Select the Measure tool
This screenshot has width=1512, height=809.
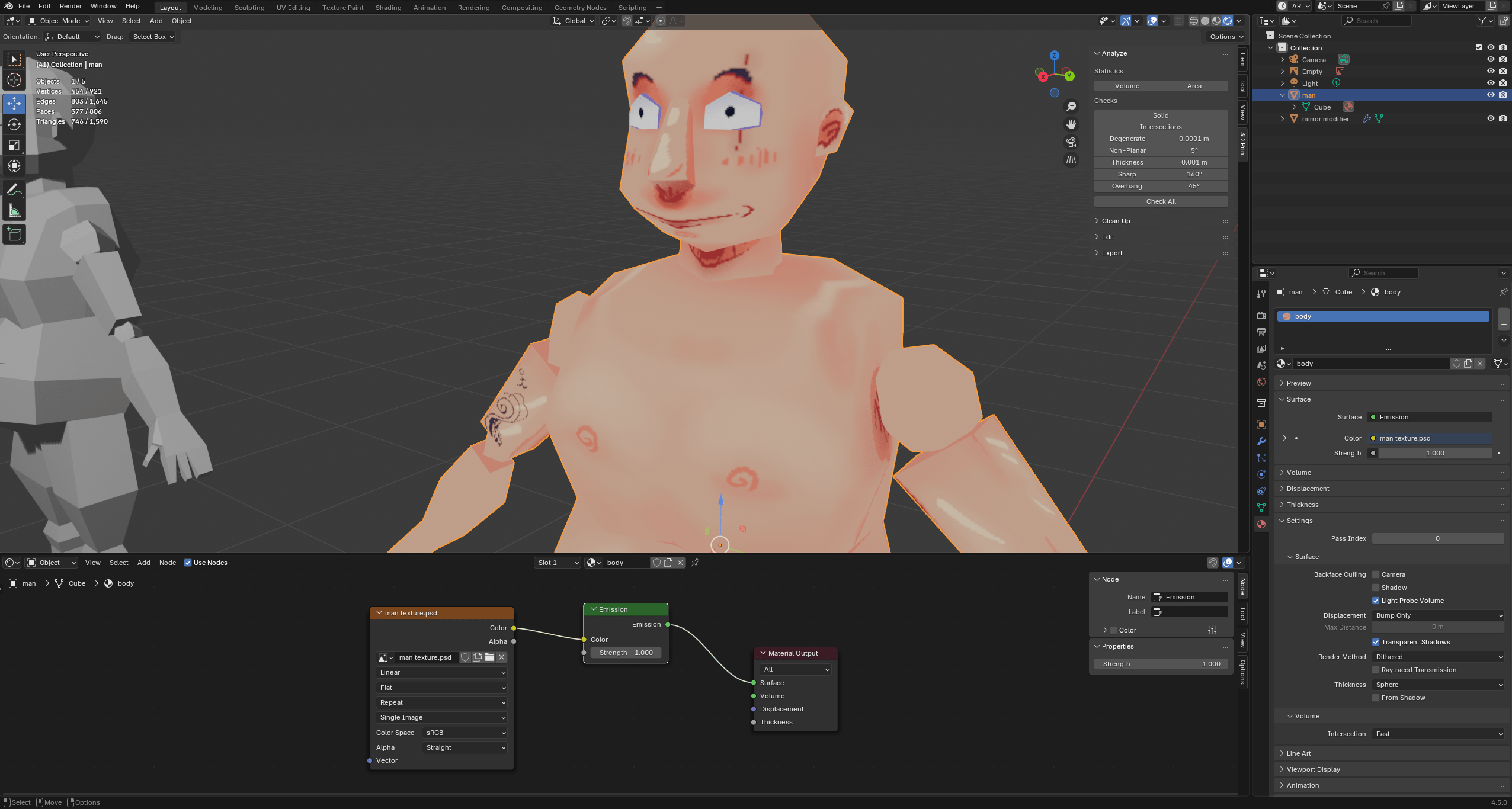click(x=14, y=211)
